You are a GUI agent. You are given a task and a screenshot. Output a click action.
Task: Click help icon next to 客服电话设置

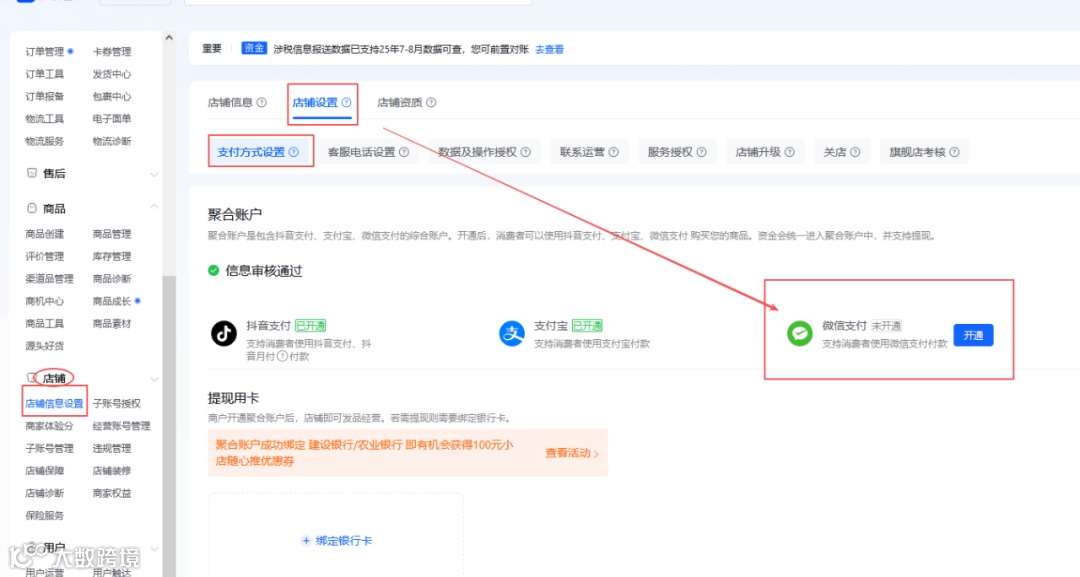click(404, 152)
